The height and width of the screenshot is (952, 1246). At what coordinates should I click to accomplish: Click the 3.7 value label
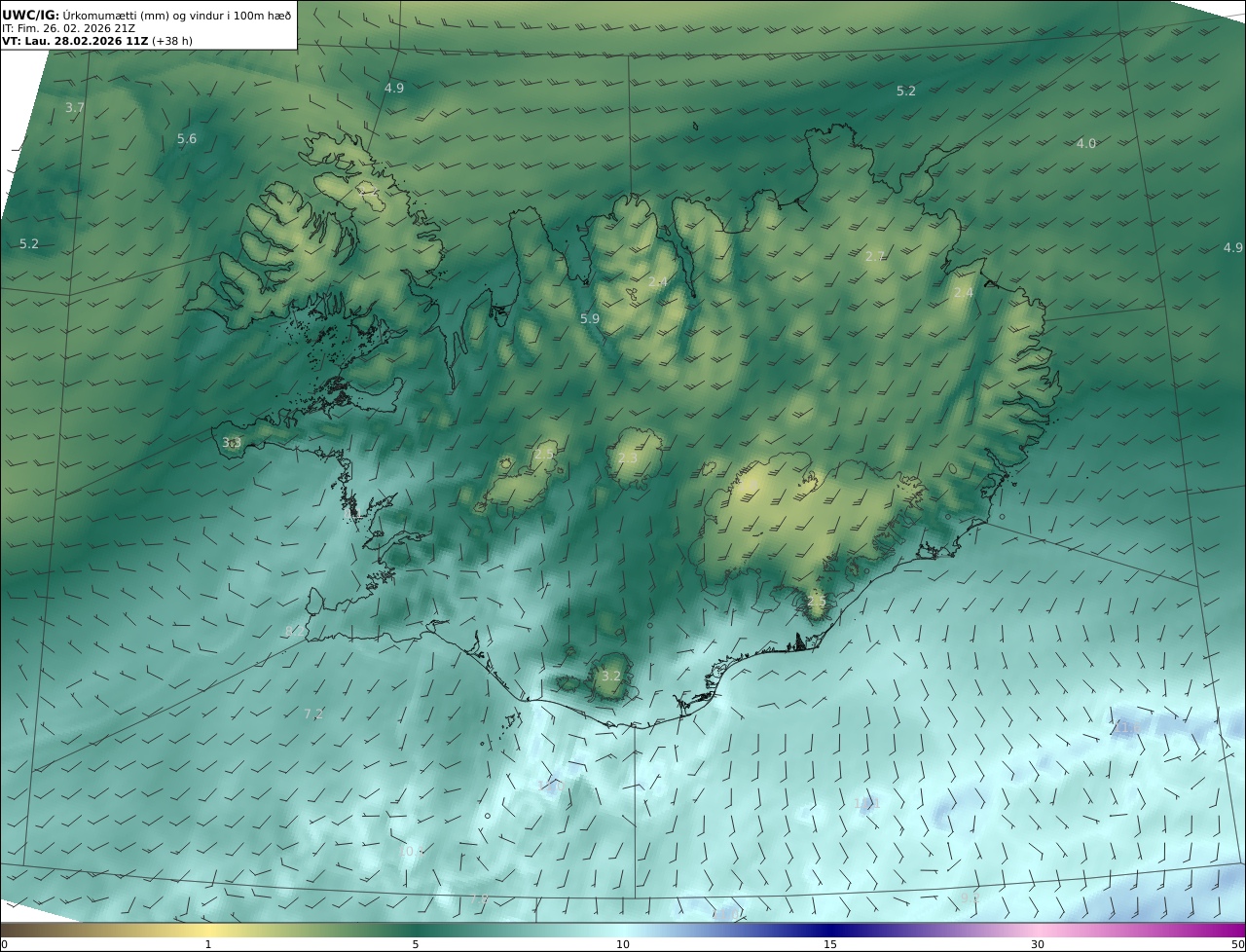click(x=75, y=107)
